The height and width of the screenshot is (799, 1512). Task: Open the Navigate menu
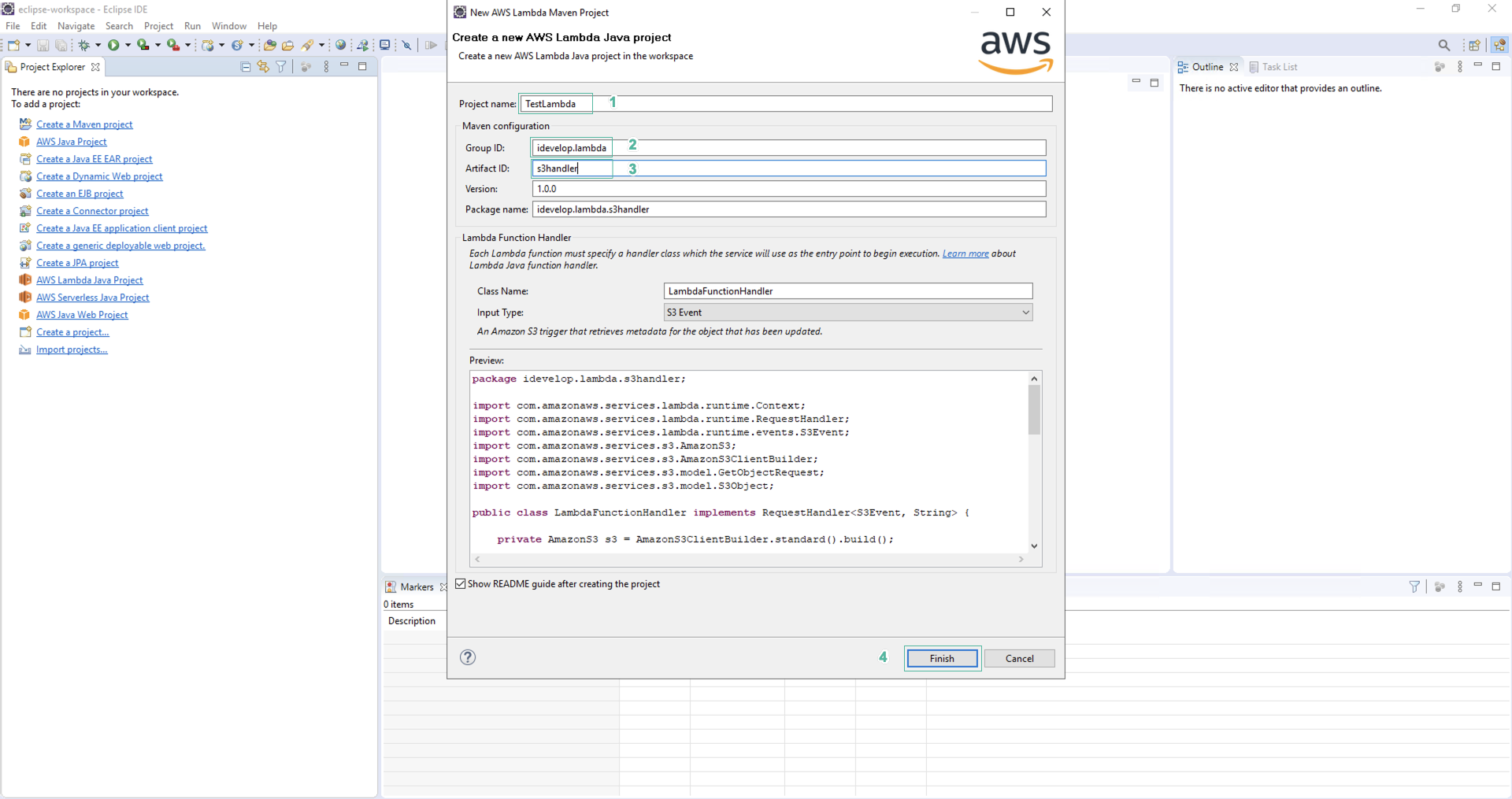click(76, 26)
